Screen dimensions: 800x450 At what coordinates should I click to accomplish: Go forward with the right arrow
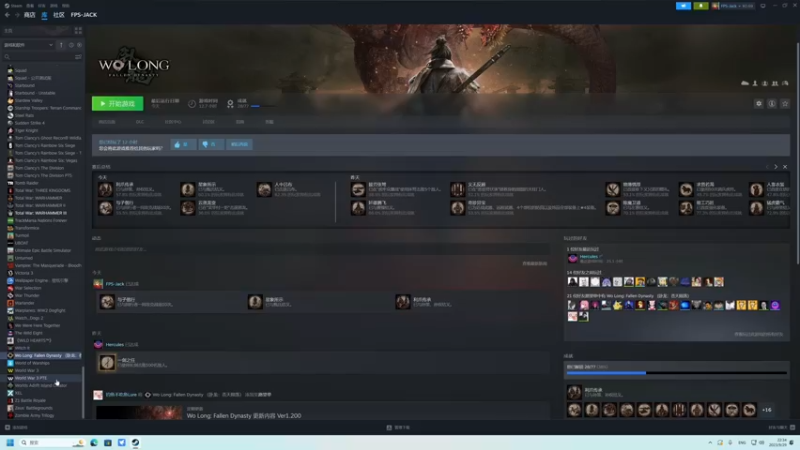17,15
